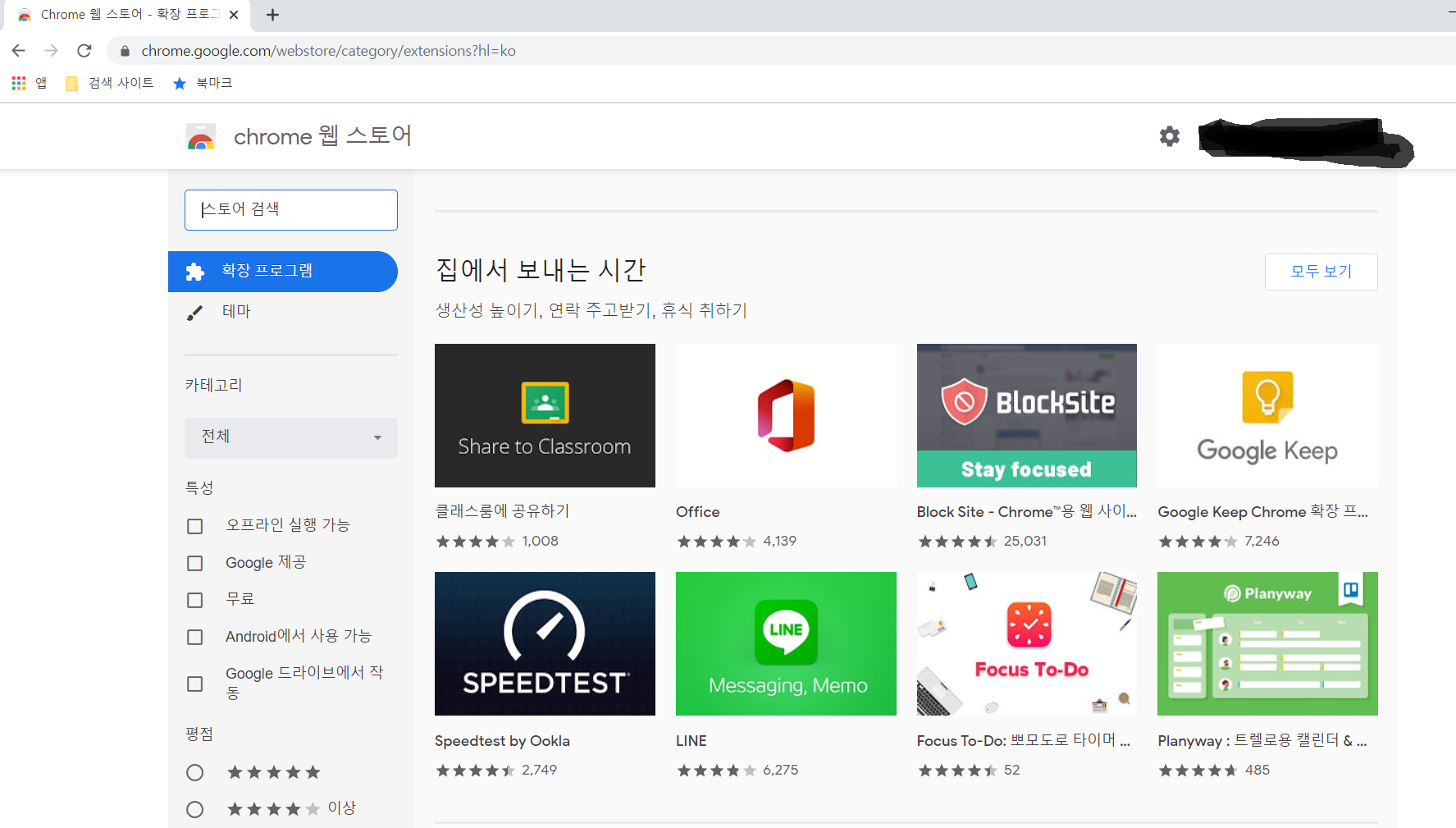Click the Planyway : 트렐로용 캘린더 title

(1262, 740)
